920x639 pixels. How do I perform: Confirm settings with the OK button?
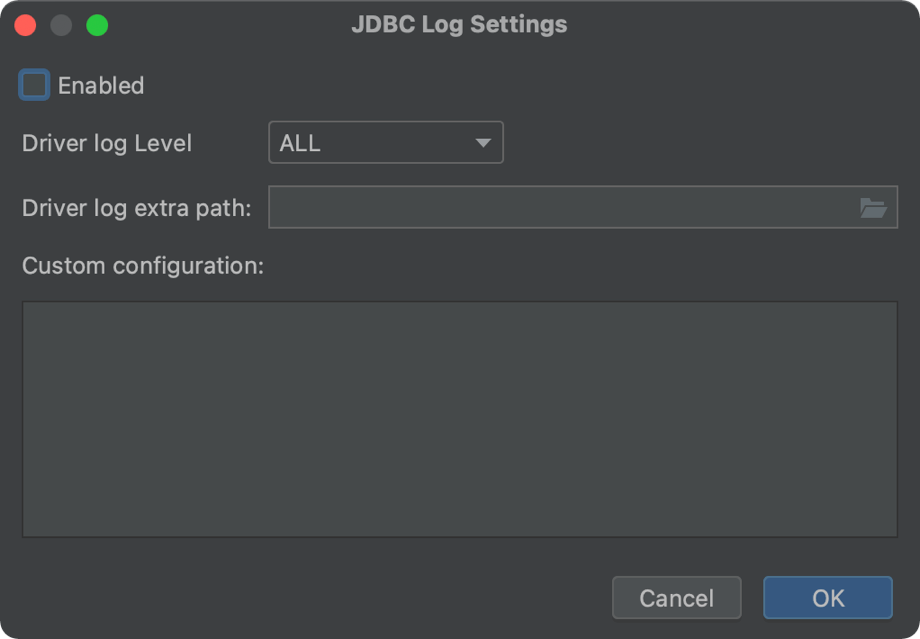827,597
